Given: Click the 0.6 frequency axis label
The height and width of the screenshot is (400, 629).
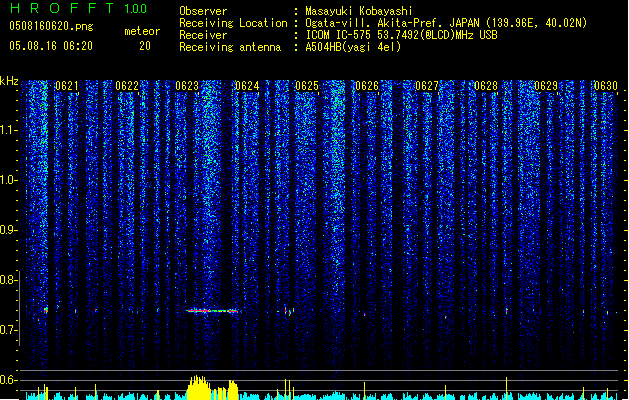Looking at the screenshot, I should click(8, 380).
